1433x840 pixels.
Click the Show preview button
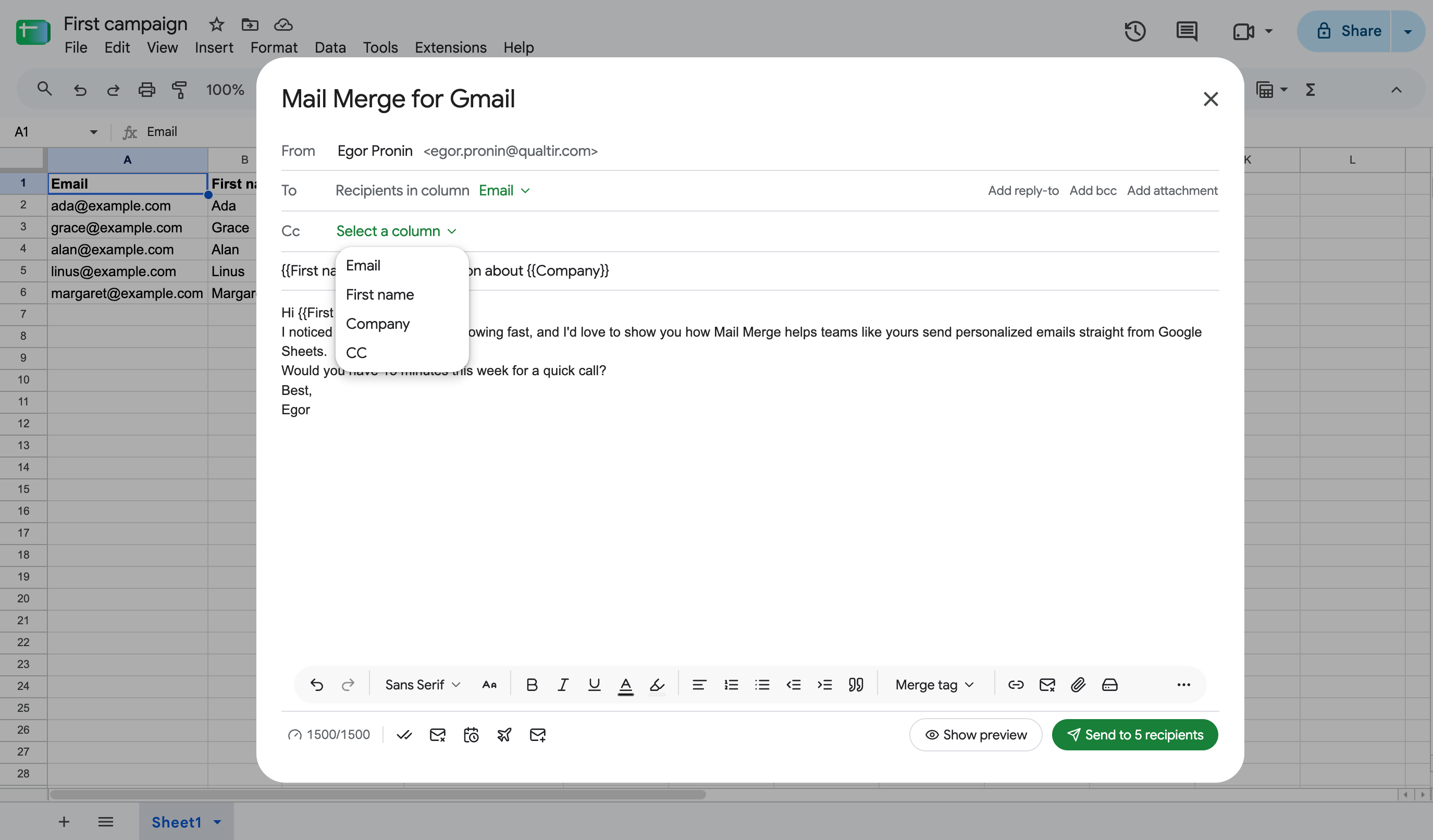(976, 735)
